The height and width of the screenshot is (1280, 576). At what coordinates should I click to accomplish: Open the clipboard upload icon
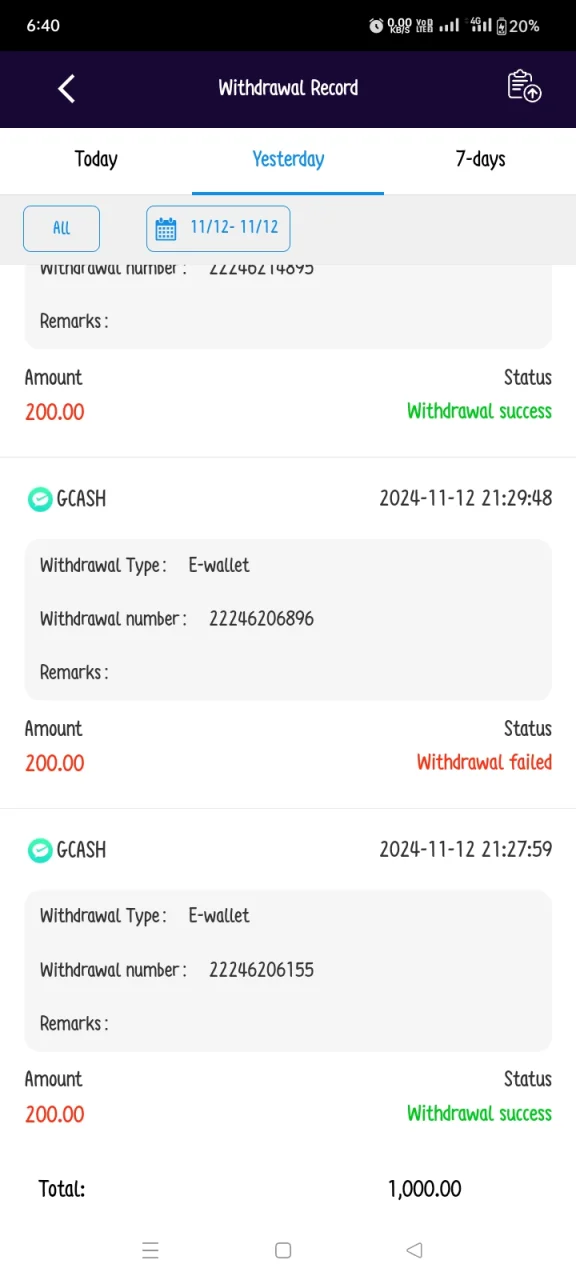coord(524,86)
